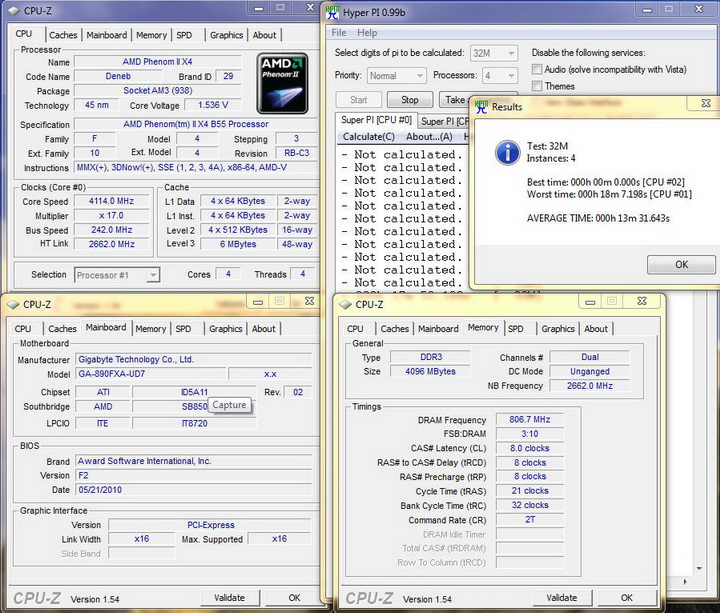Click the Results dialog title icon
The width and height of the screenshot is (720, 613).
[x=481, y=107]
